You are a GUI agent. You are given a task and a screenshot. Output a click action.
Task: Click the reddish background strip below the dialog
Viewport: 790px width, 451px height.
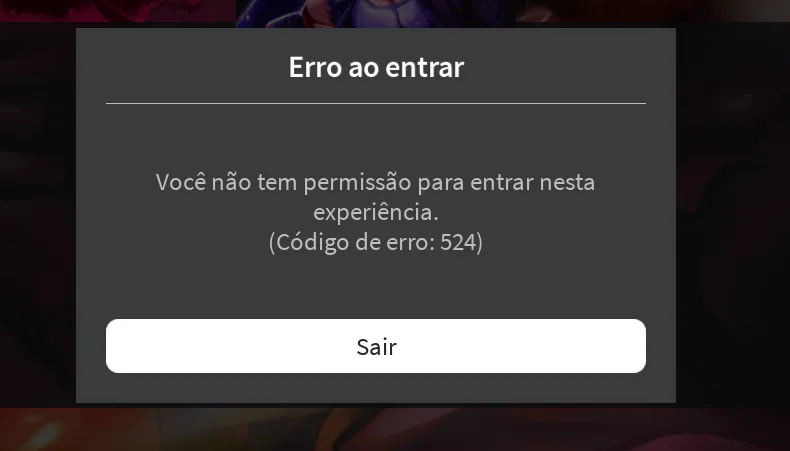click(x=395, y=428)
